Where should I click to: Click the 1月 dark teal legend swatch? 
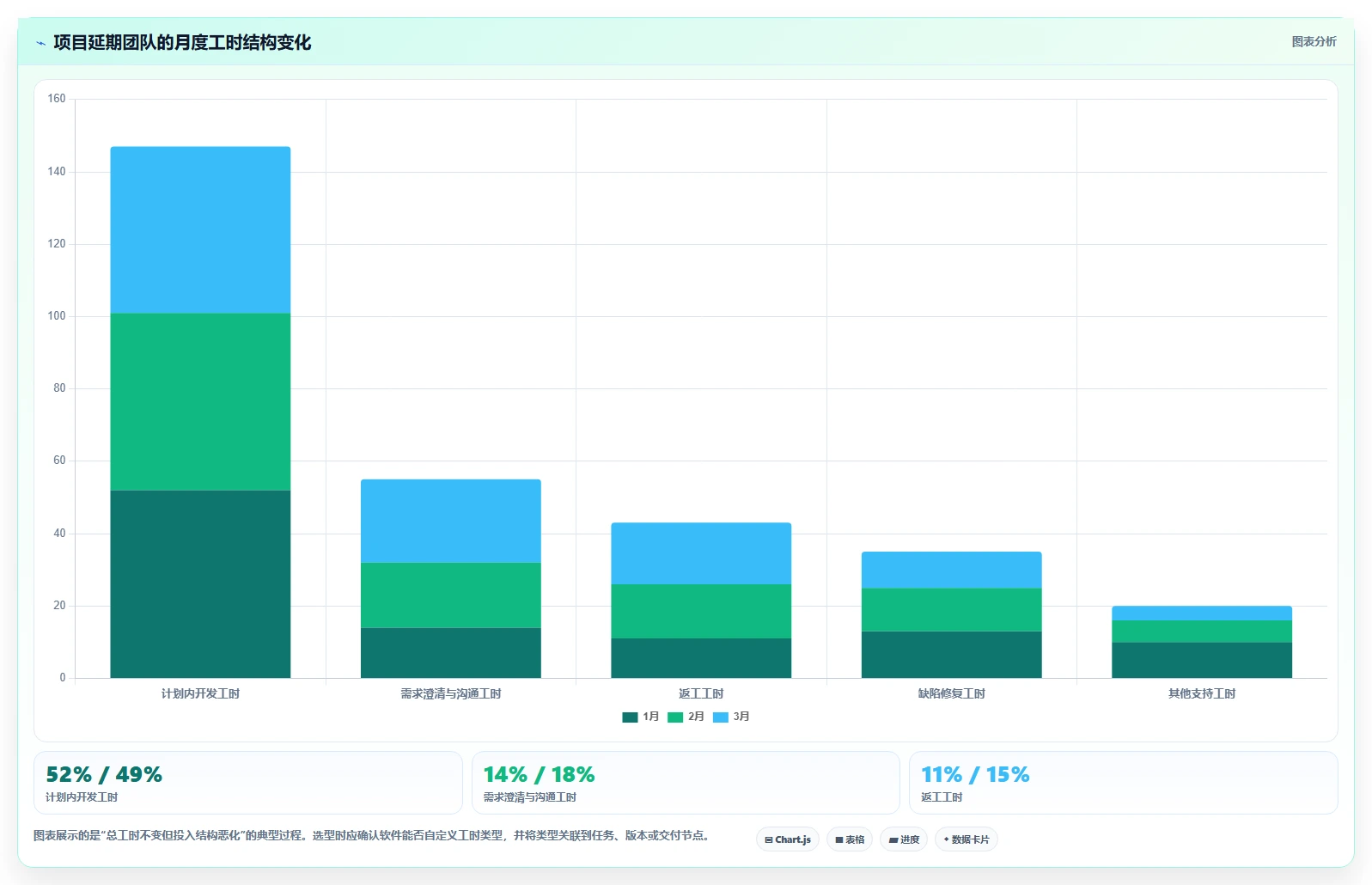pyautogui.click(x=630, y=717)
